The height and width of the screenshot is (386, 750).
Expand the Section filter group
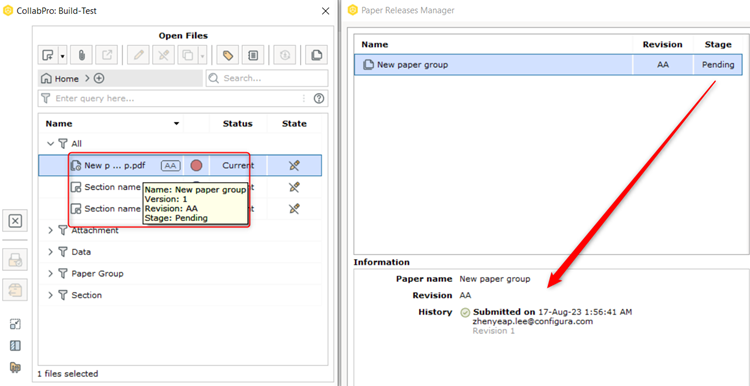pos(51,295)
